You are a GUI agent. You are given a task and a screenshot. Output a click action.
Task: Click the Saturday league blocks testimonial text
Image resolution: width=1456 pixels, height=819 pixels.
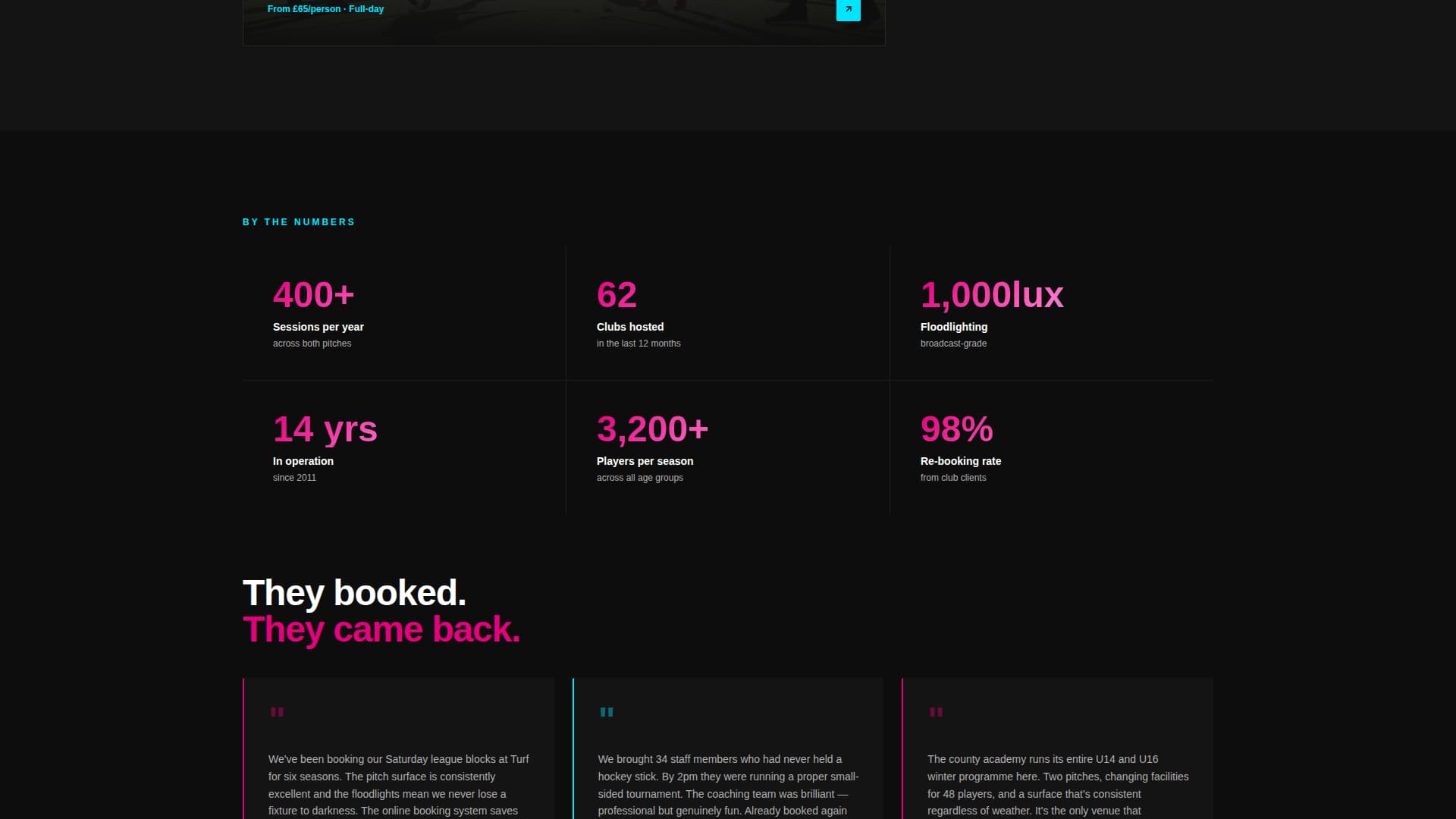[x=398, y=786]
